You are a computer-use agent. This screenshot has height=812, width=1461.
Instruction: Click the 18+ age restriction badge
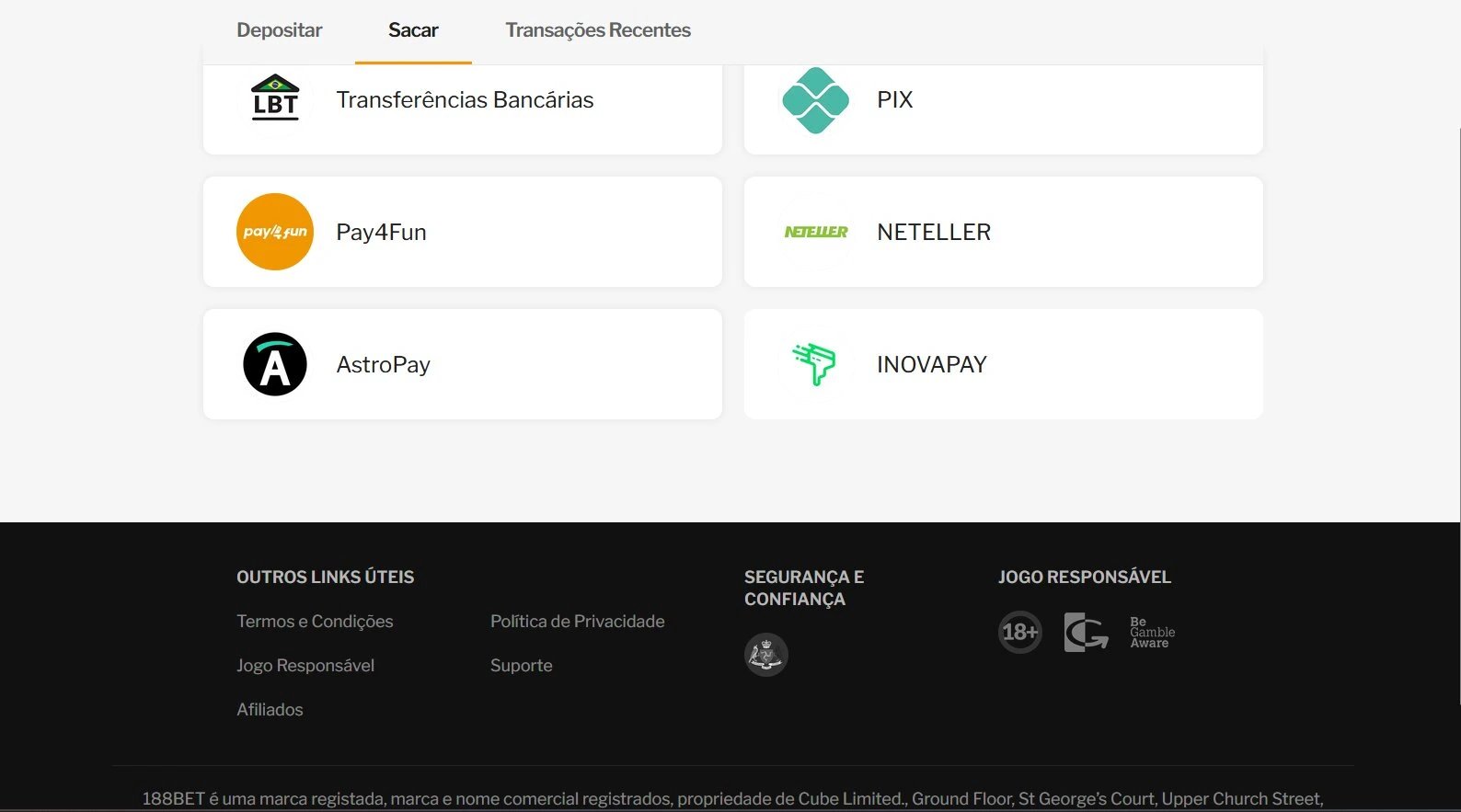[x=1020, y=633]
